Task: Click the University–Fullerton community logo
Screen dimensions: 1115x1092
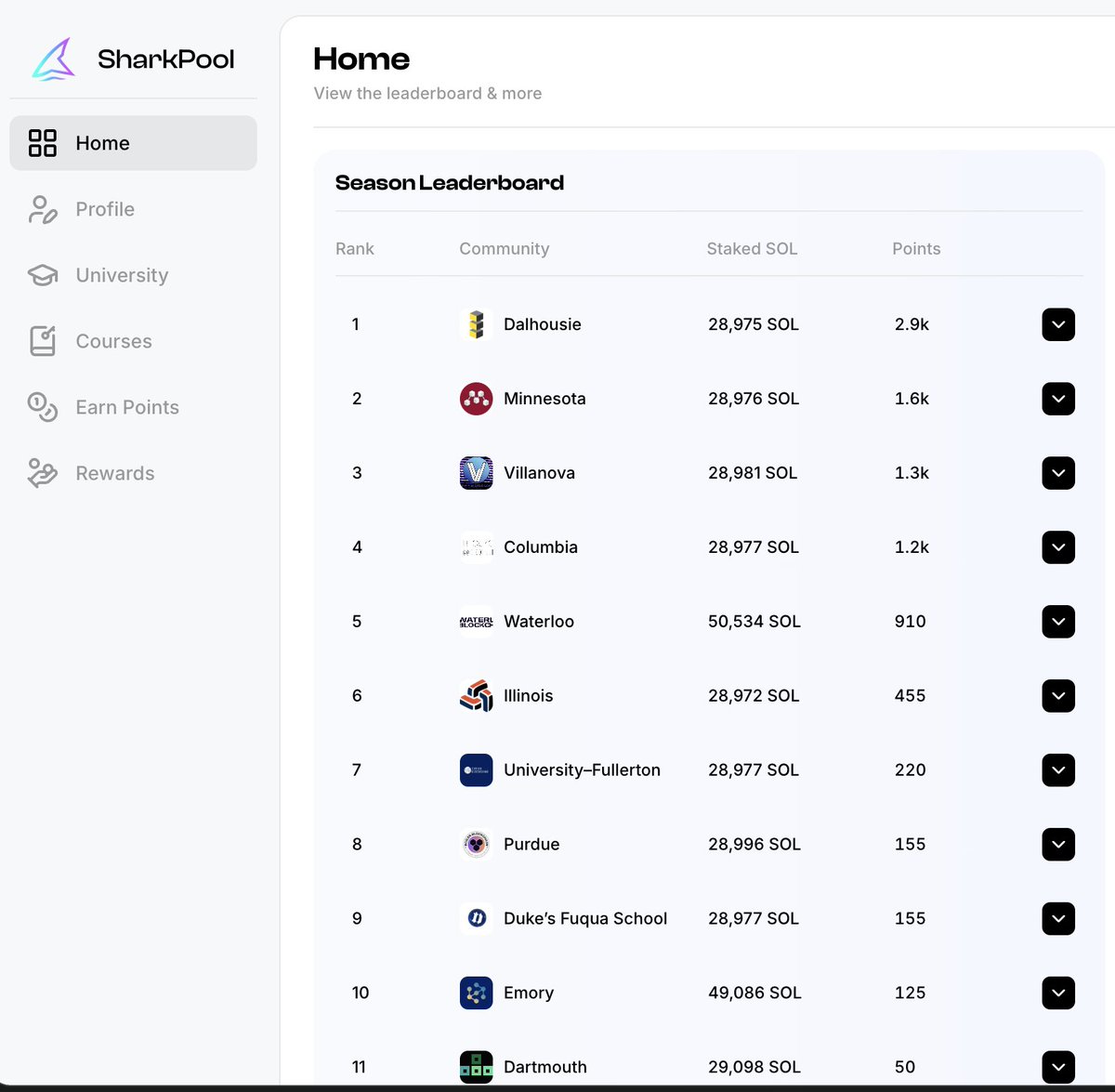Action: 477,770
